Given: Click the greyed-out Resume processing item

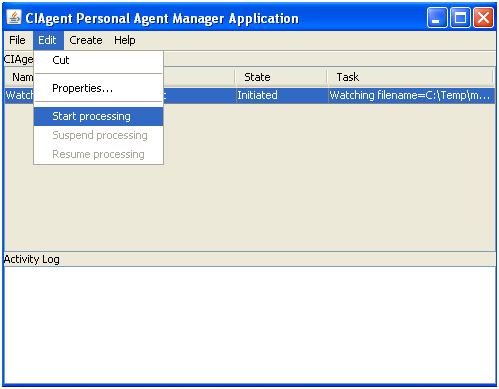Looking at the screenshot, I should [98, 154].
